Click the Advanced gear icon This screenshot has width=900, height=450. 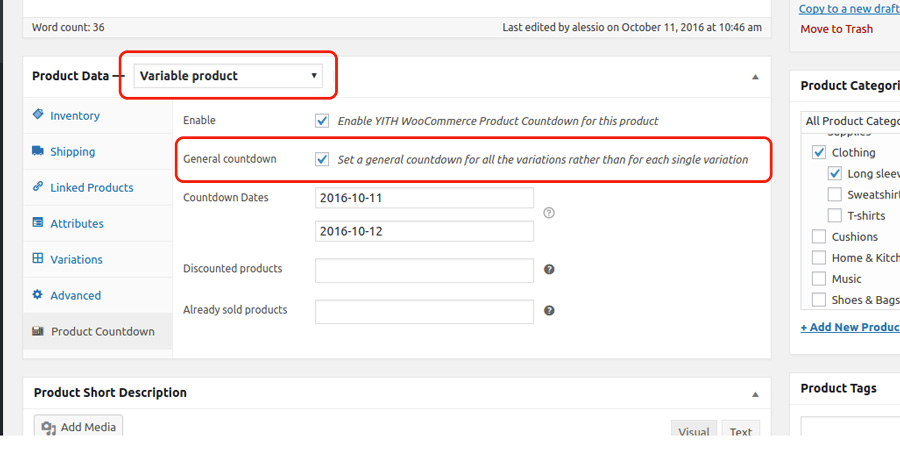click(x=38, y=294)
